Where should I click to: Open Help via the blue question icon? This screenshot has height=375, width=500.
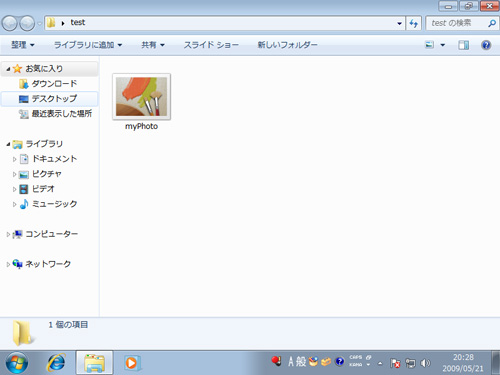pyautogui.click(x=486, y=45)
